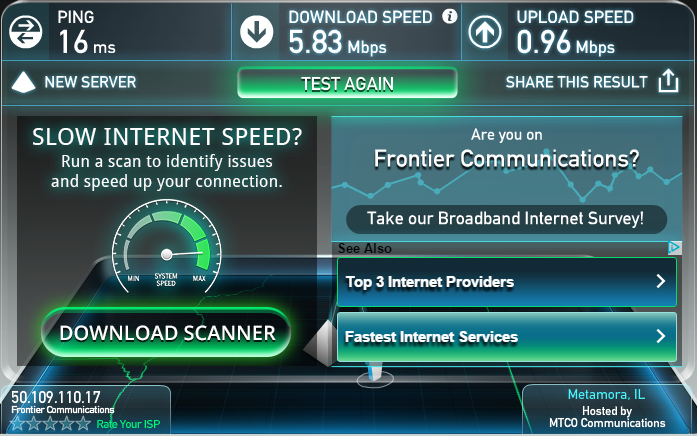Click the Rate Your ISP link
Viewport: 697px width, 436px height.
coord(128,424)
